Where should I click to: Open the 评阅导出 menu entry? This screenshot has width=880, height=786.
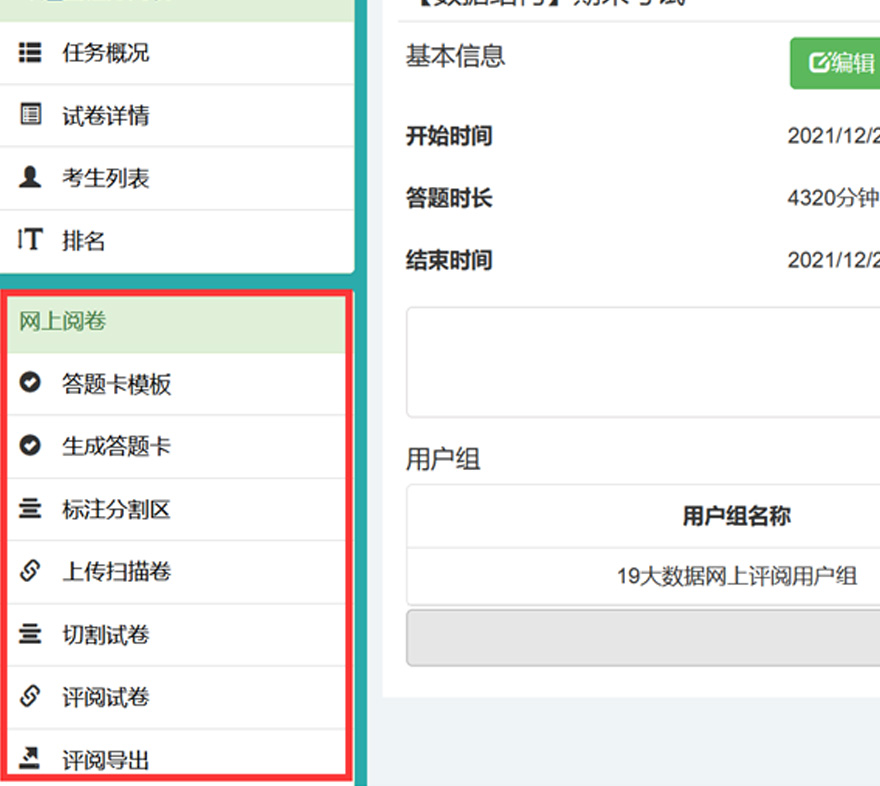point(106,760)
